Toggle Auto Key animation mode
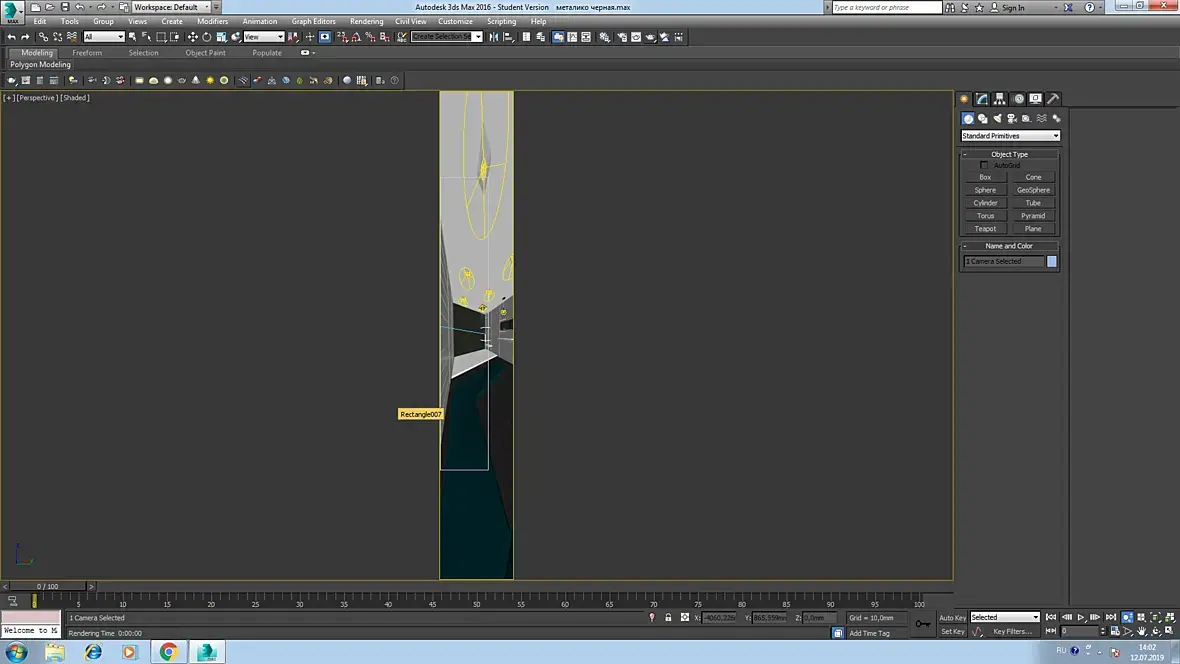Image resolution: width=1180 pixels, height=664 pixels. coord(952,618)
